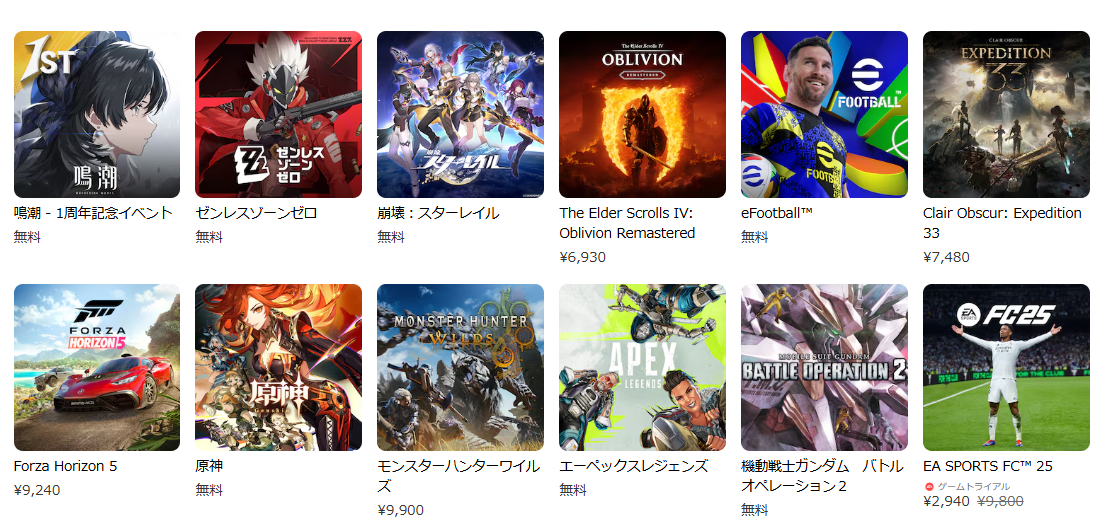This screenshot has height=530, width=1112.
Task: Open the 'Forza Horizon 5' title link
Action: [x=65, y=466]
